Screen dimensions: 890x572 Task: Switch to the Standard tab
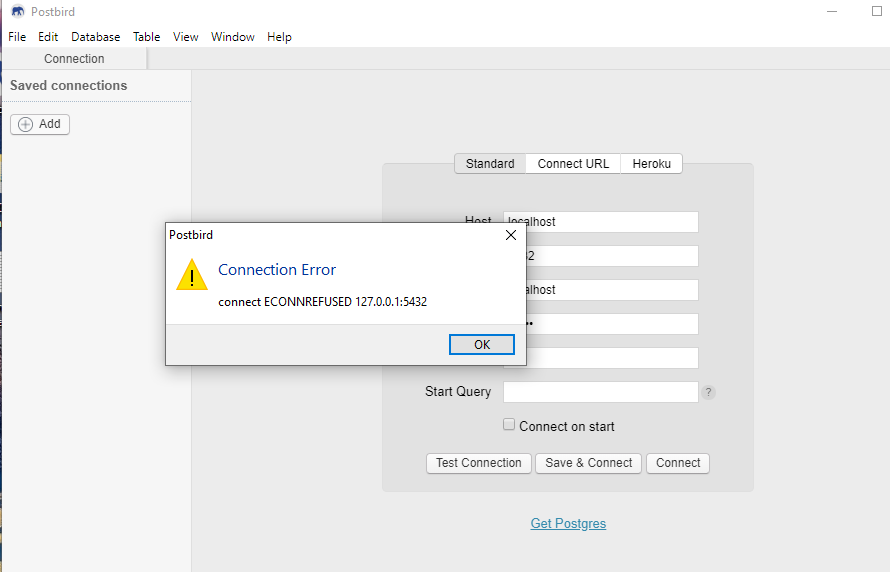coord(490,163)
